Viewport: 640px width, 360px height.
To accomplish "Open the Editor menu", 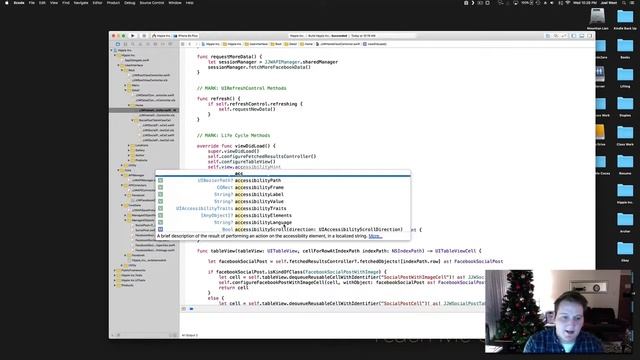I will (97, 3).
